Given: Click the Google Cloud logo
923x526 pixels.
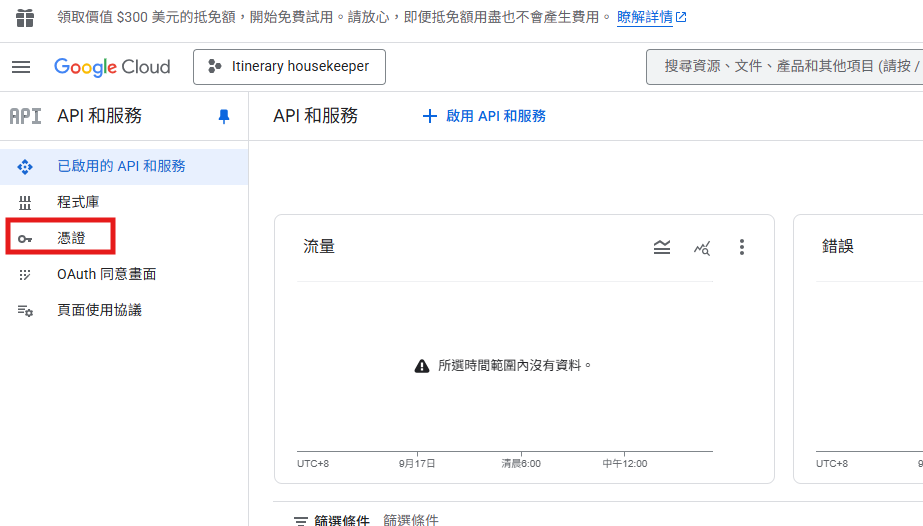Looking at the screenshot, I should (112, 67).
